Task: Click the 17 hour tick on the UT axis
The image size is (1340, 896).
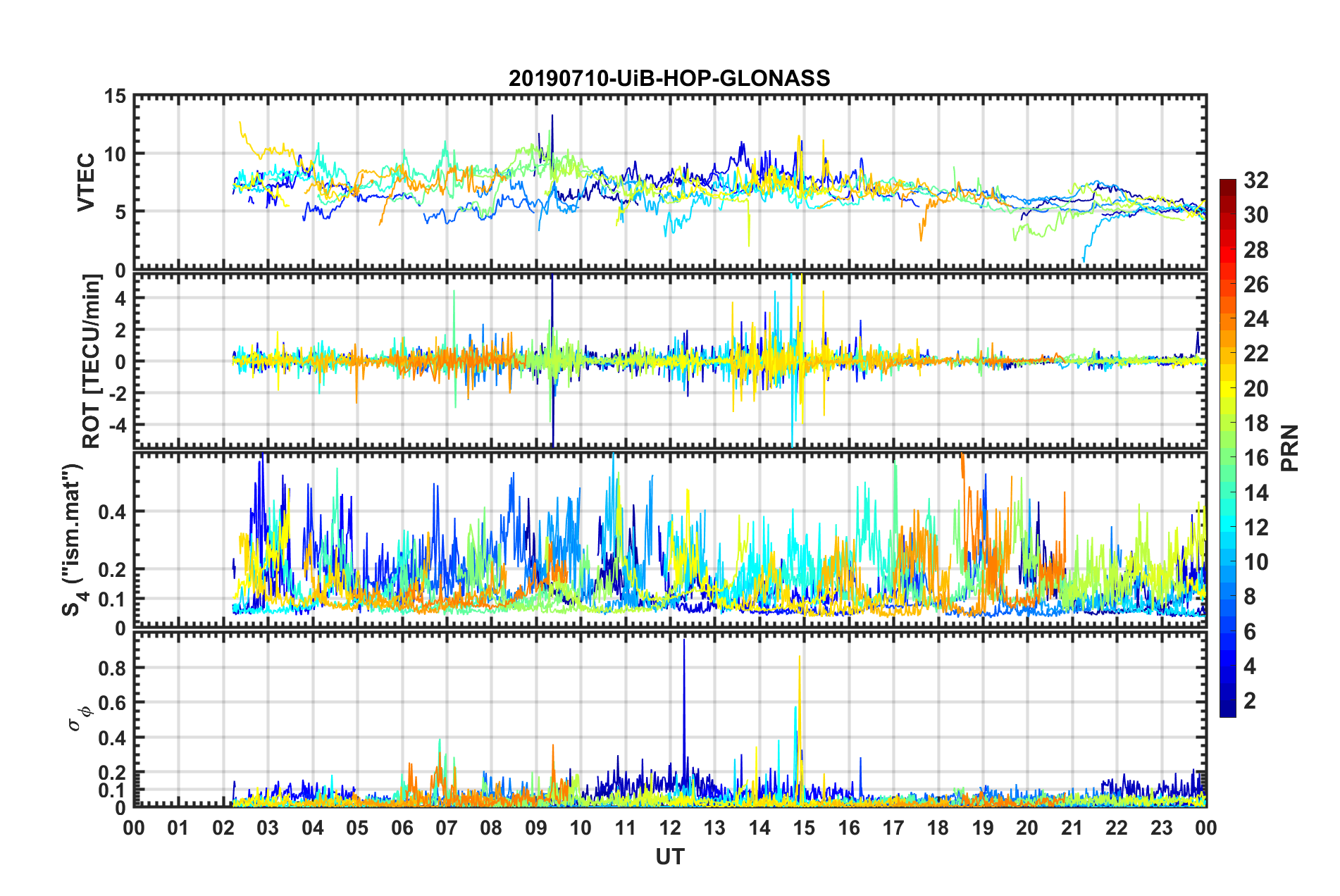Action: point(893,828)
